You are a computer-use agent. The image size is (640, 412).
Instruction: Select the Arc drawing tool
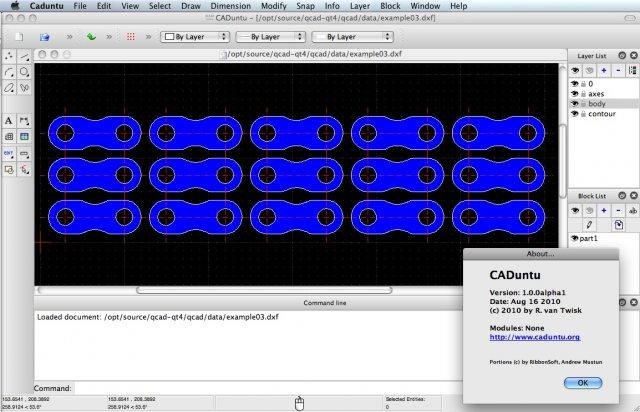click(x=9, y=72)
